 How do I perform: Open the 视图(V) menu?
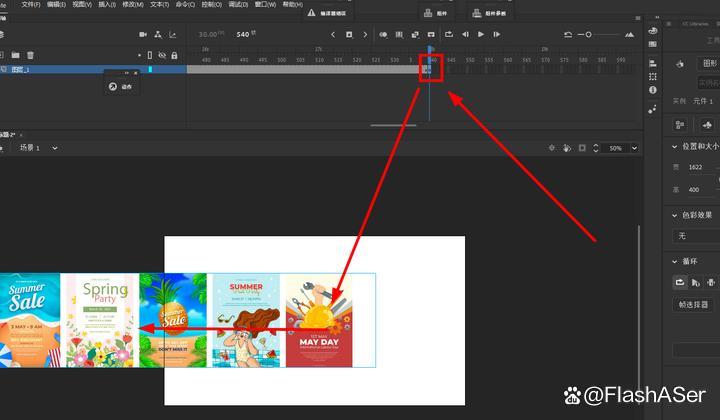[82, 4]
